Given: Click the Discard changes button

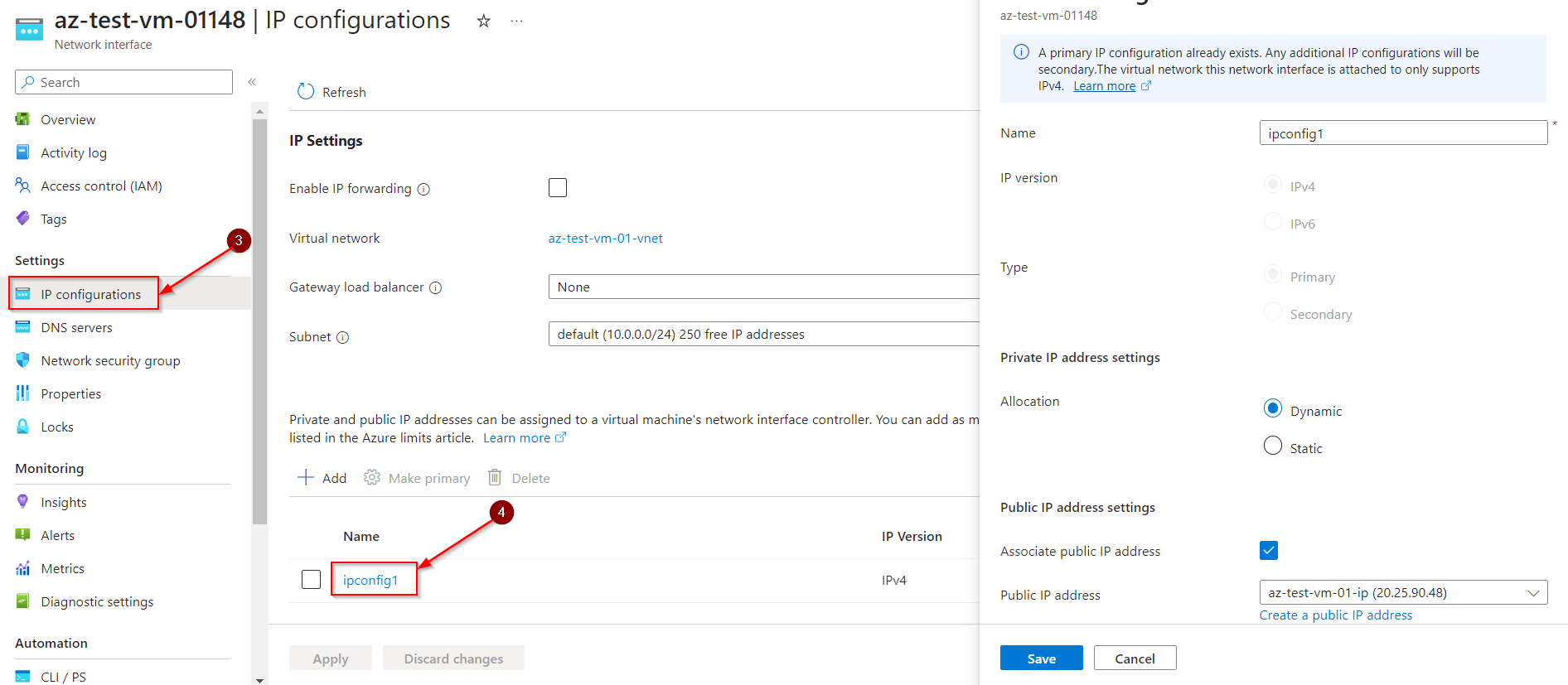Looking at the screenshot, I should [453, 658].
